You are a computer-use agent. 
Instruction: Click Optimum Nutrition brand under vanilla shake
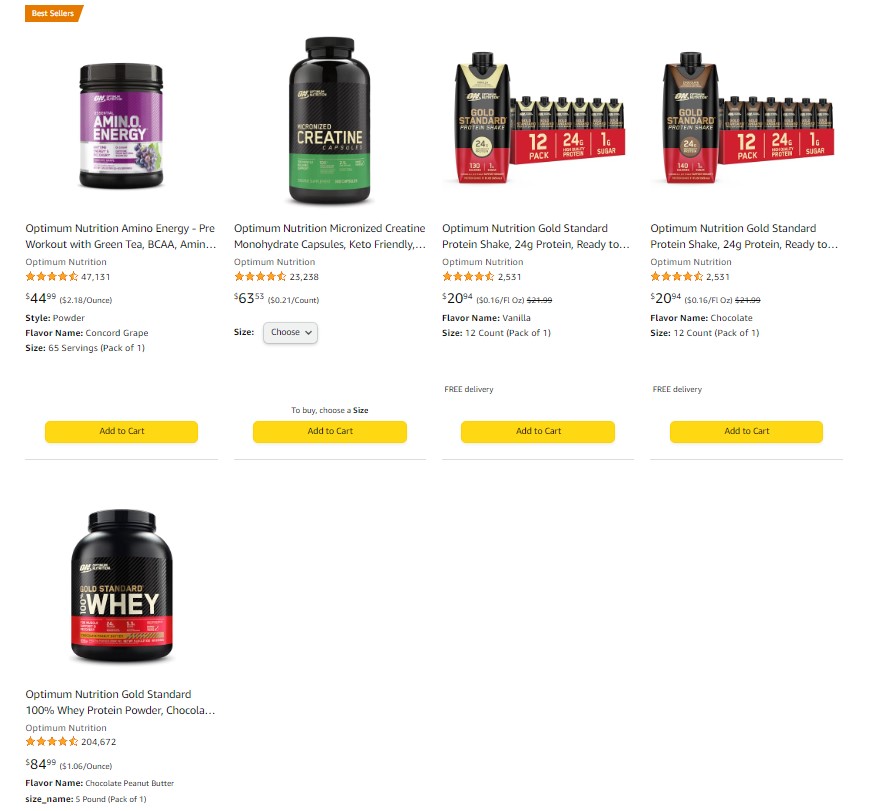tap(483, 262)
